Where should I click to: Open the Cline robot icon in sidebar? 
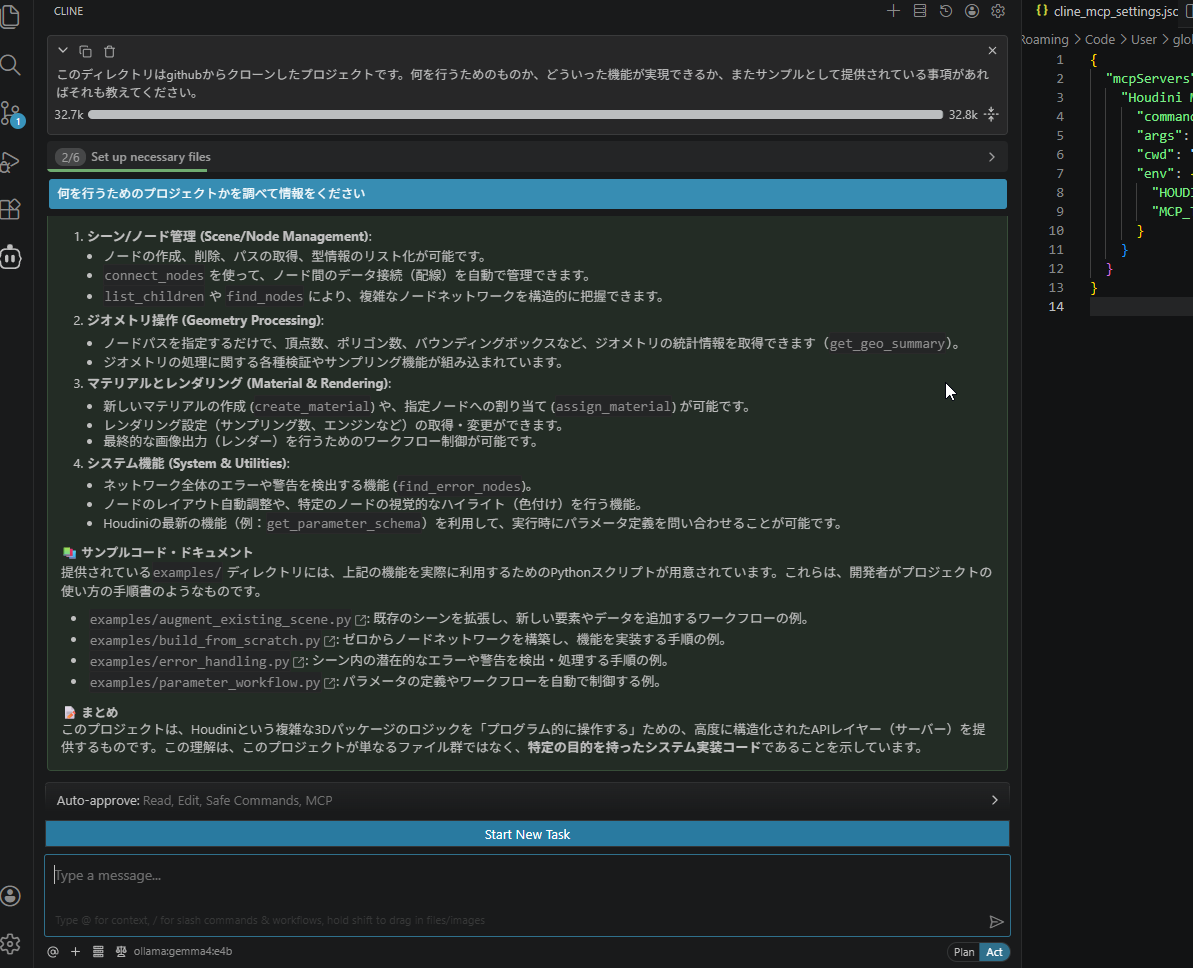pyautogui.click(x=11, y=257)
